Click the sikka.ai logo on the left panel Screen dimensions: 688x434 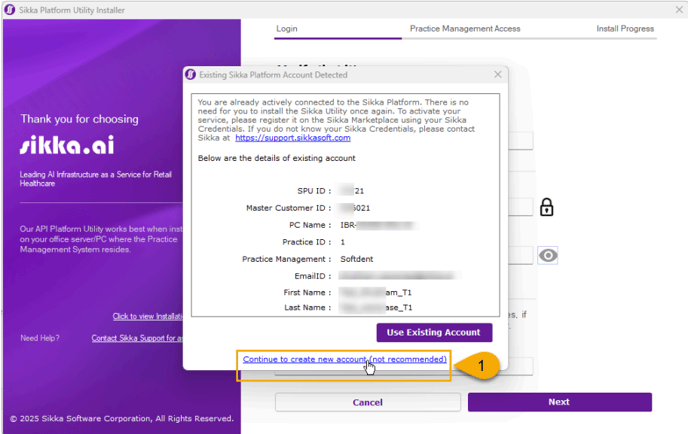pos(66,146)
